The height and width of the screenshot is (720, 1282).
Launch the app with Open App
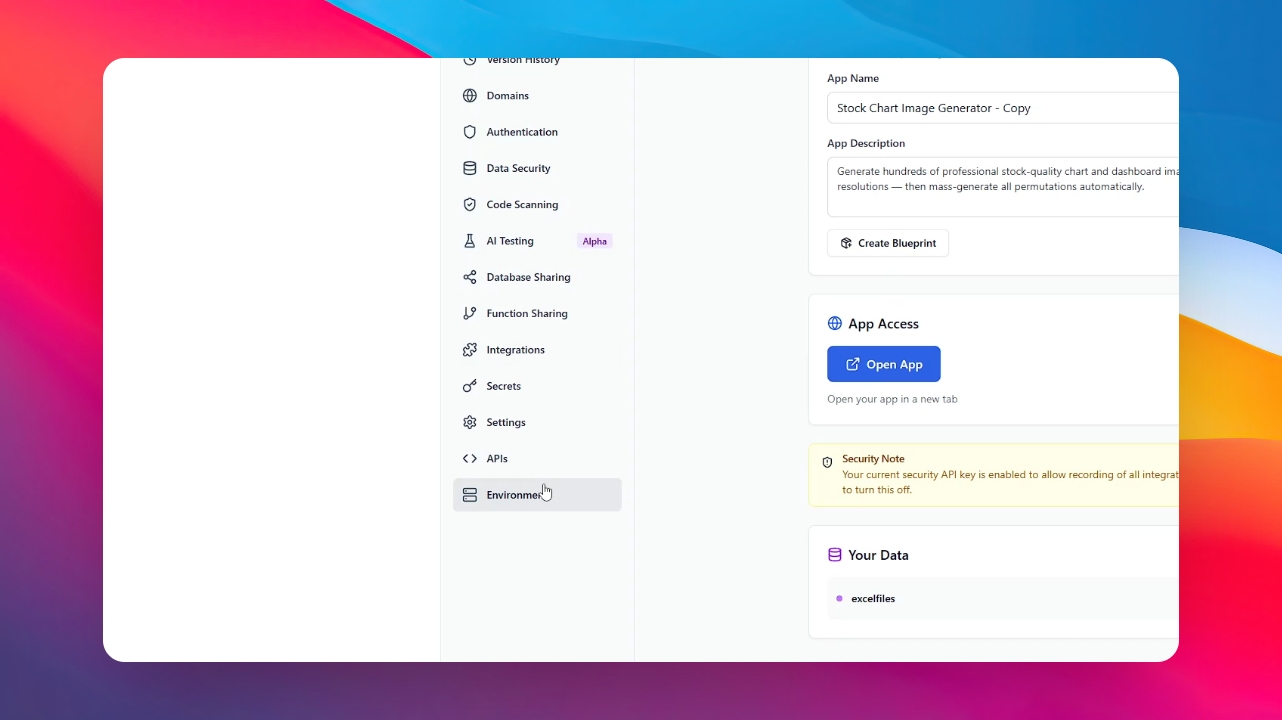pos(884,364)
